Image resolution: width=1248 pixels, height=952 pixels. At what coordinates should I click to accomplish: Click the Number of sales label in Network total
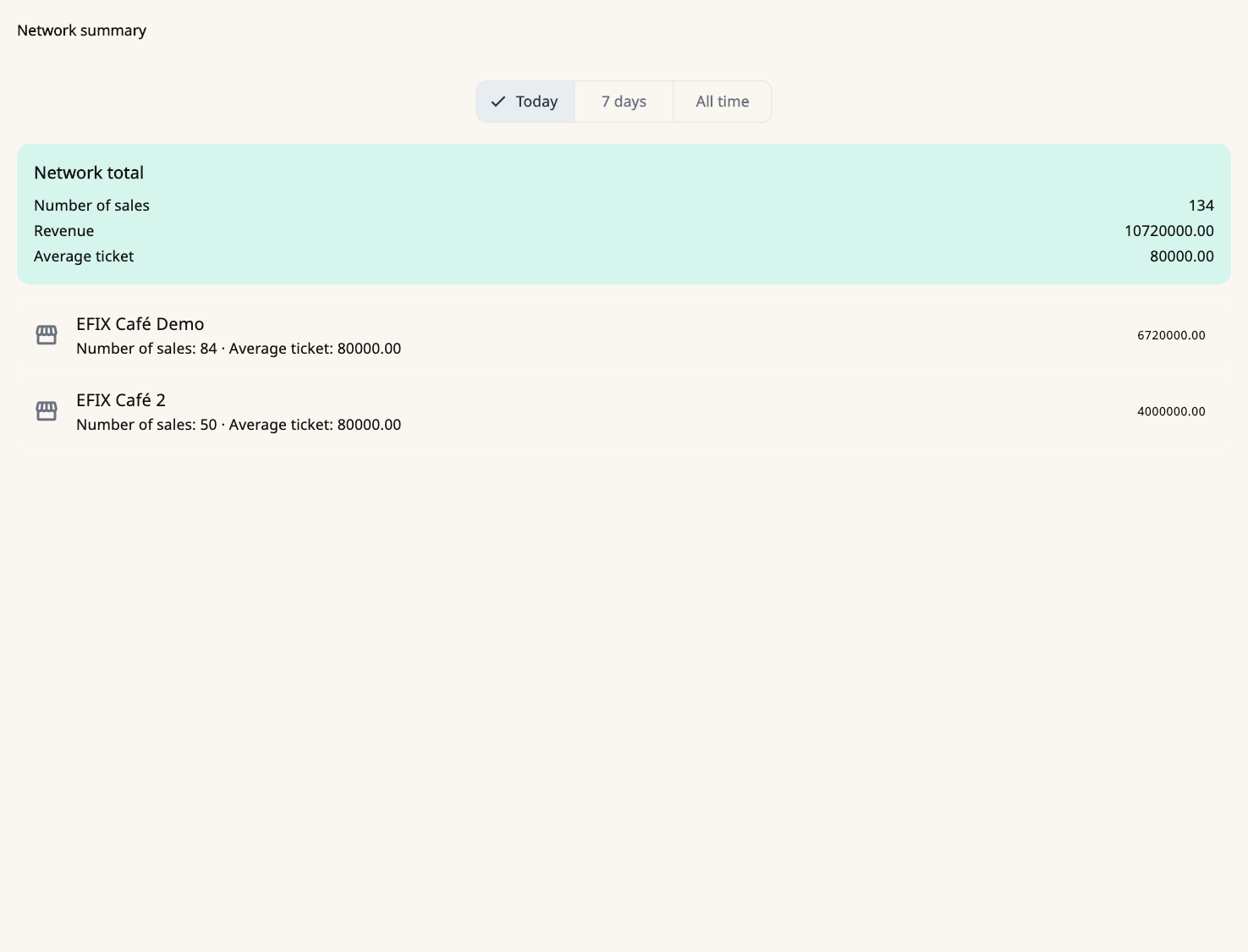click(91, 206)
